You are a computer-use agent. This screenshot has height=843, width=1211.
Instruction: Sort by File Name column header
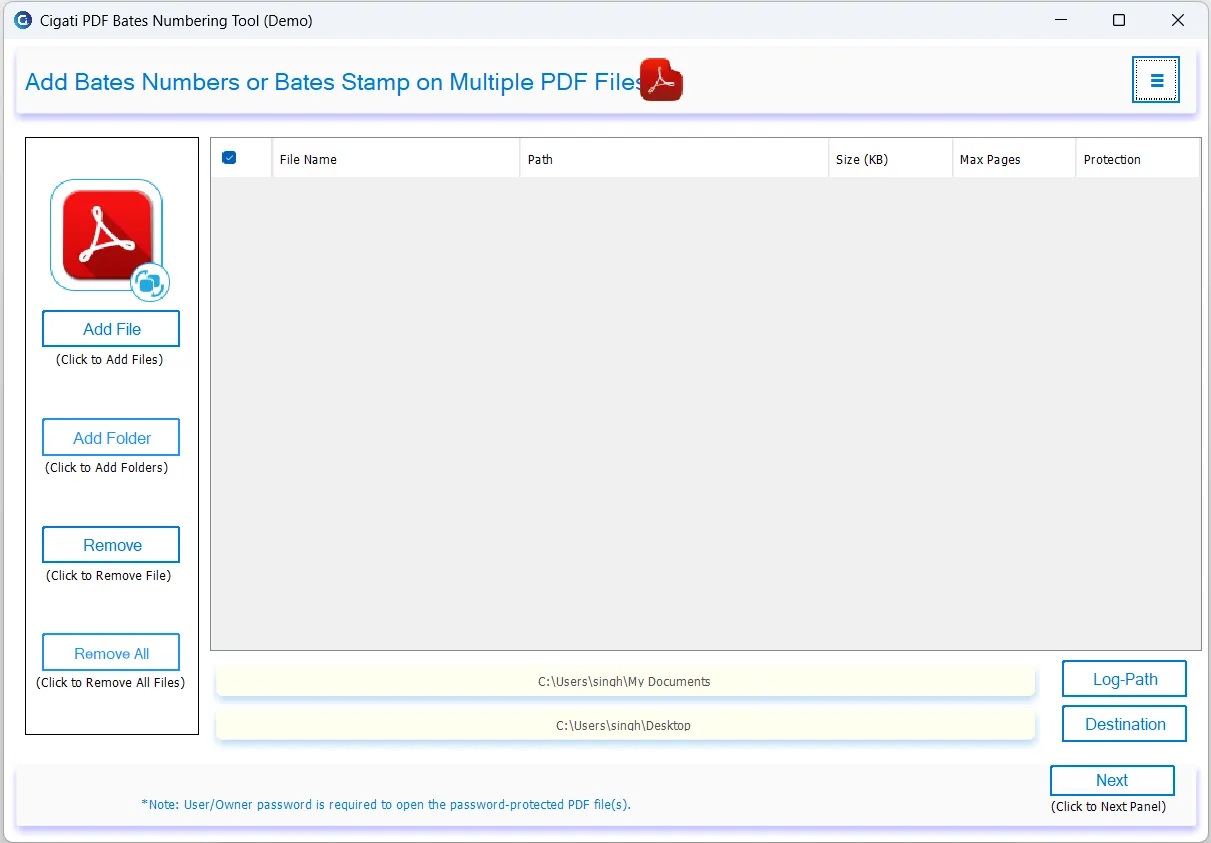pos(395,159)
